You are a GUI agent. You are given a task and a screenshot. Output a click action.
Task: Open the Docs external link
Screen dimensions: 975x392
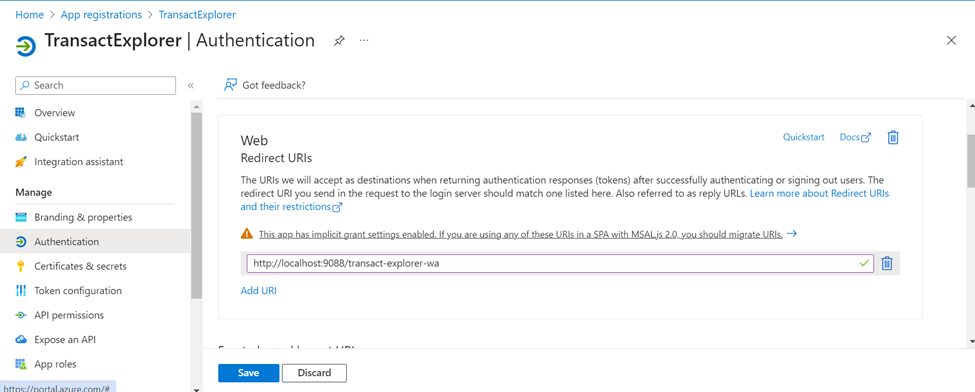coord(855,137)
